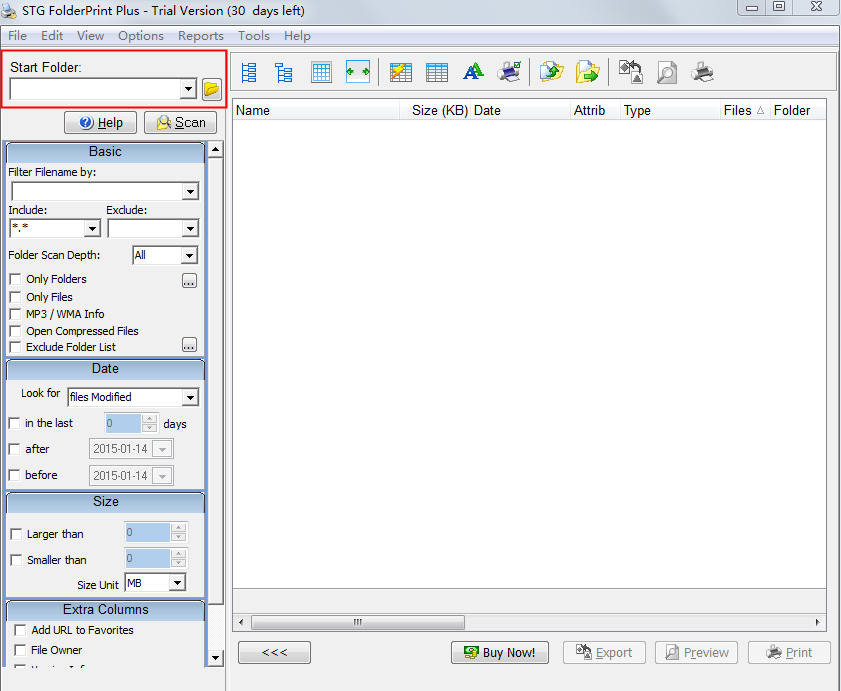The width and height of the screenshot is (841, 691).
Task: Enable the MP3 / WMA Info checkbox
Action: click(16, 314)
